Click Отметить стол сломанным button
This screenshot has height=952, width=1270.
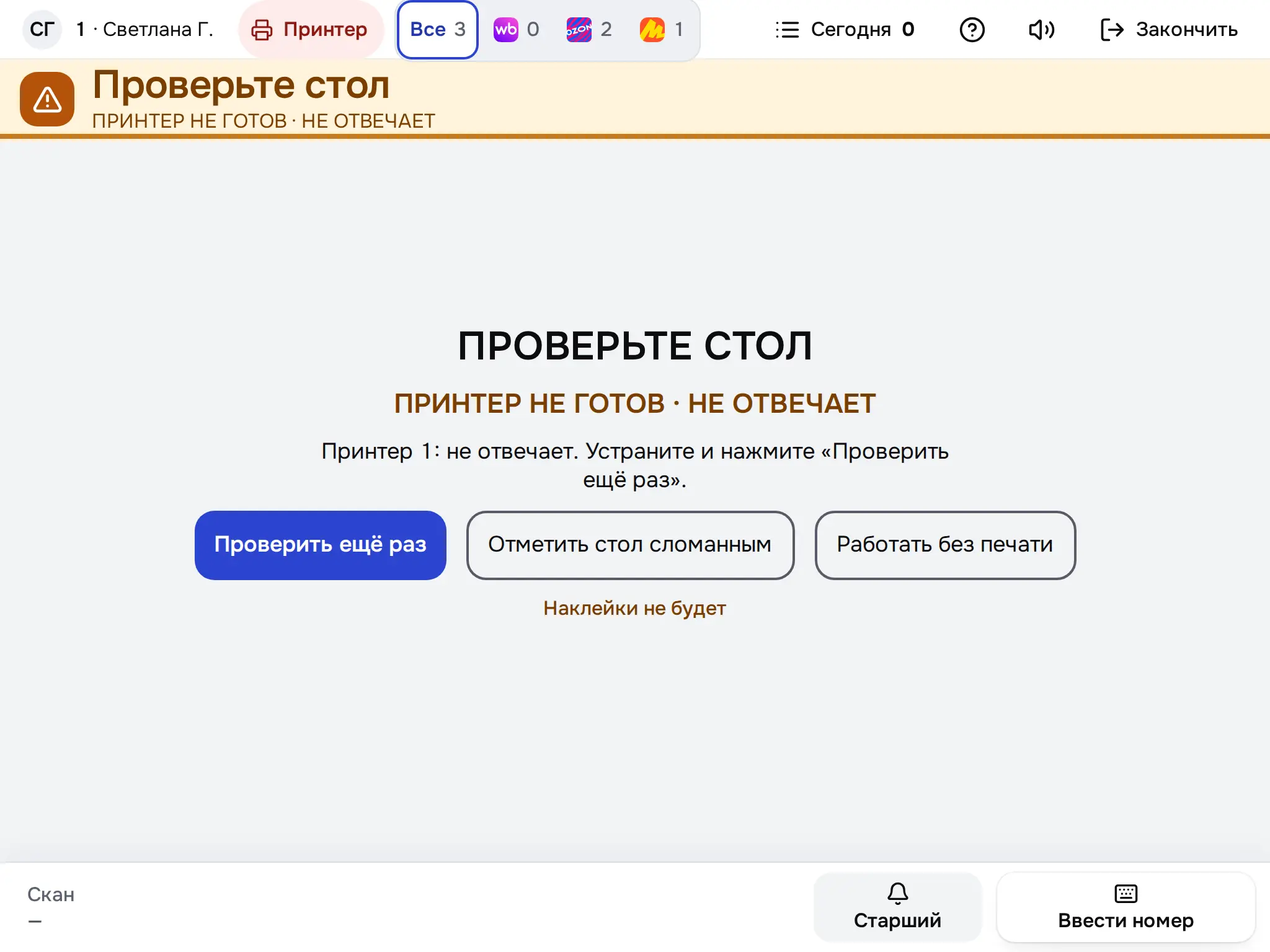(630, 545)
